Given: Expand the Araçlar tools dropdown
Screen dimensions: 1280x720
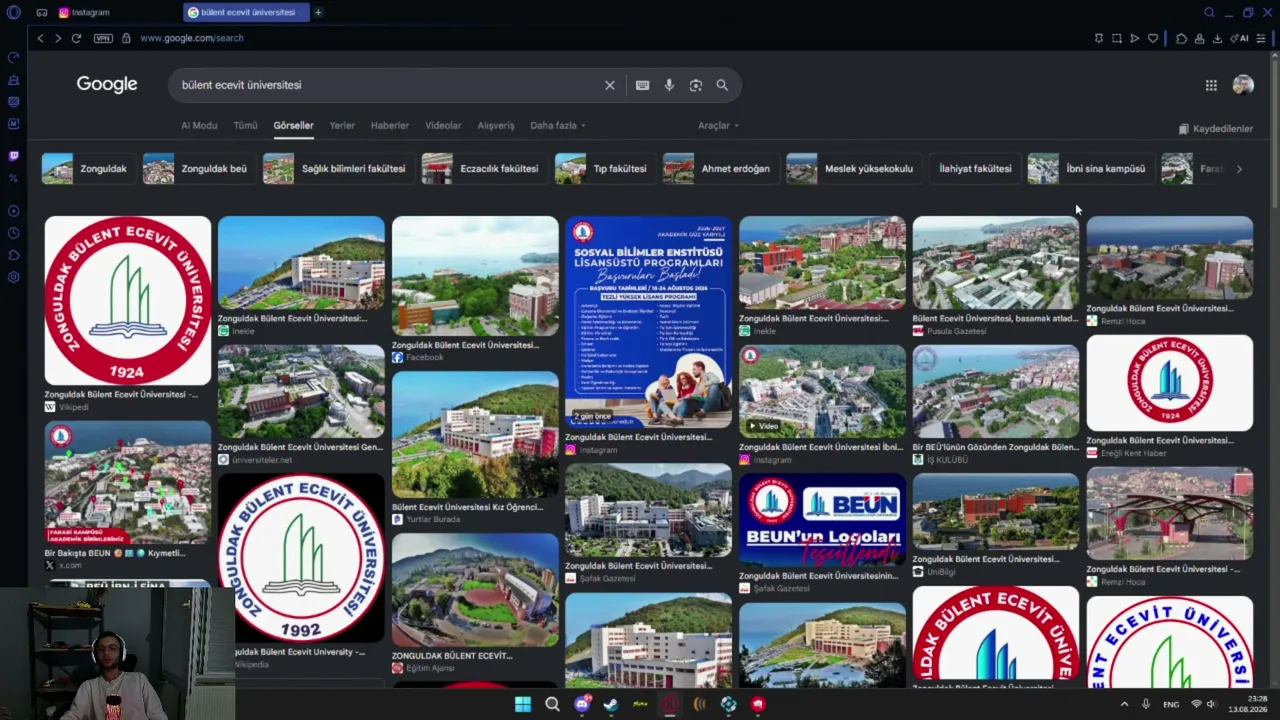Looking at the screenshot, I should pyautogui.click(x=718, y=125).
